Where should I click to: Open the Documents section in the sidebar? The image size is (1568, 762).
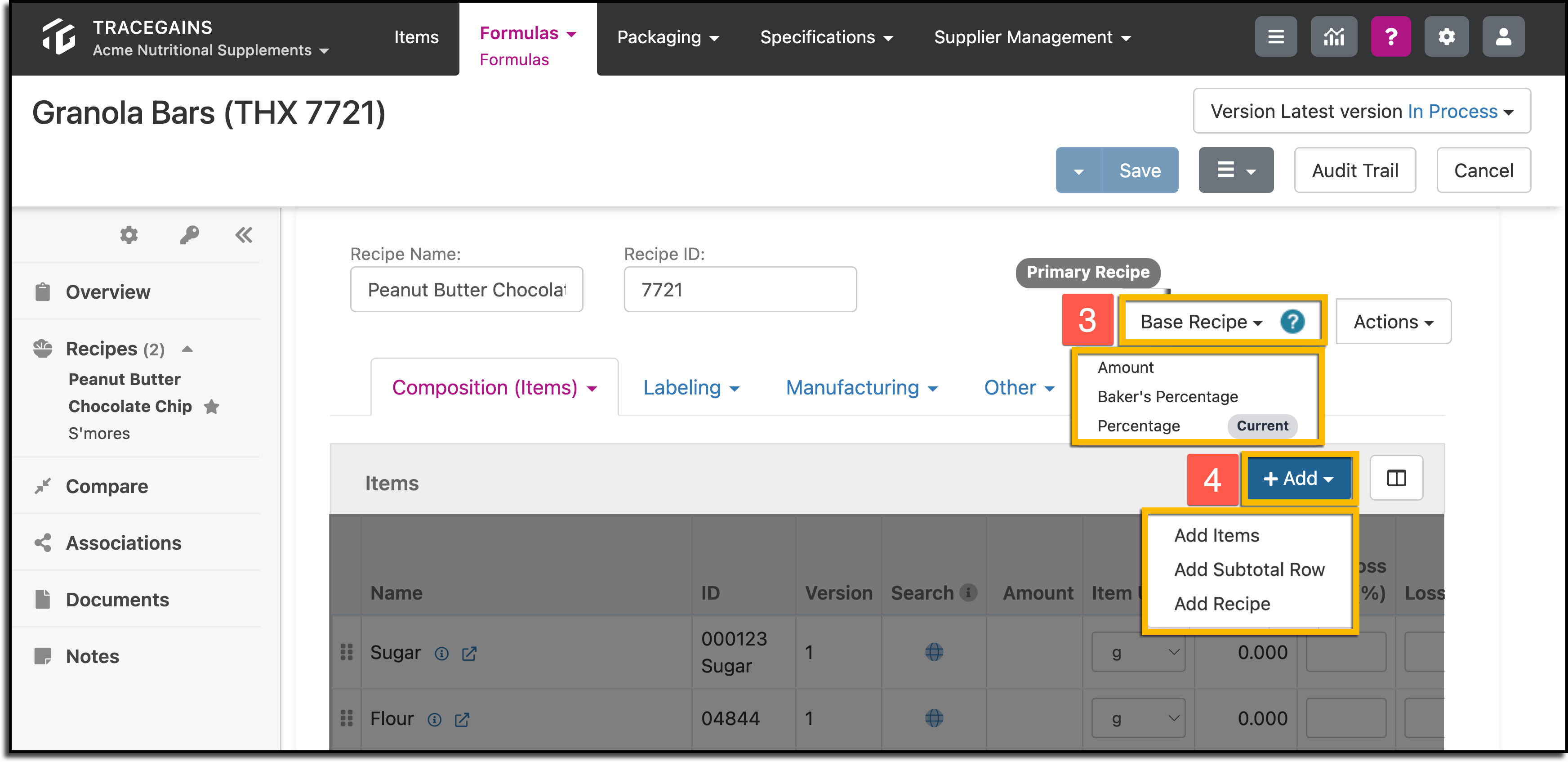coord(117,599)
